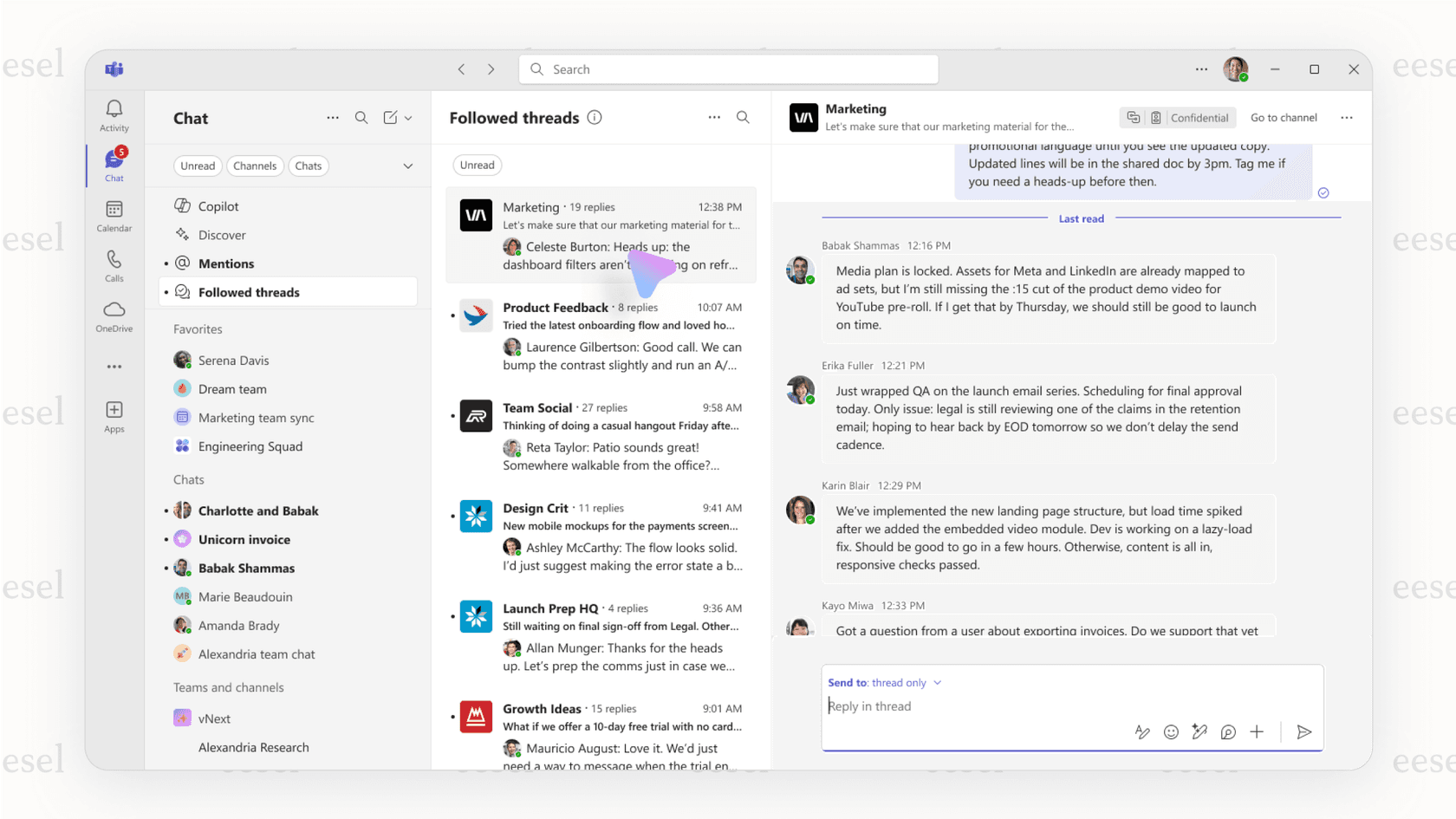Open the Apps panel
Screen dimensions: 1456x819
pyautogui.click(x=114, y=414)
